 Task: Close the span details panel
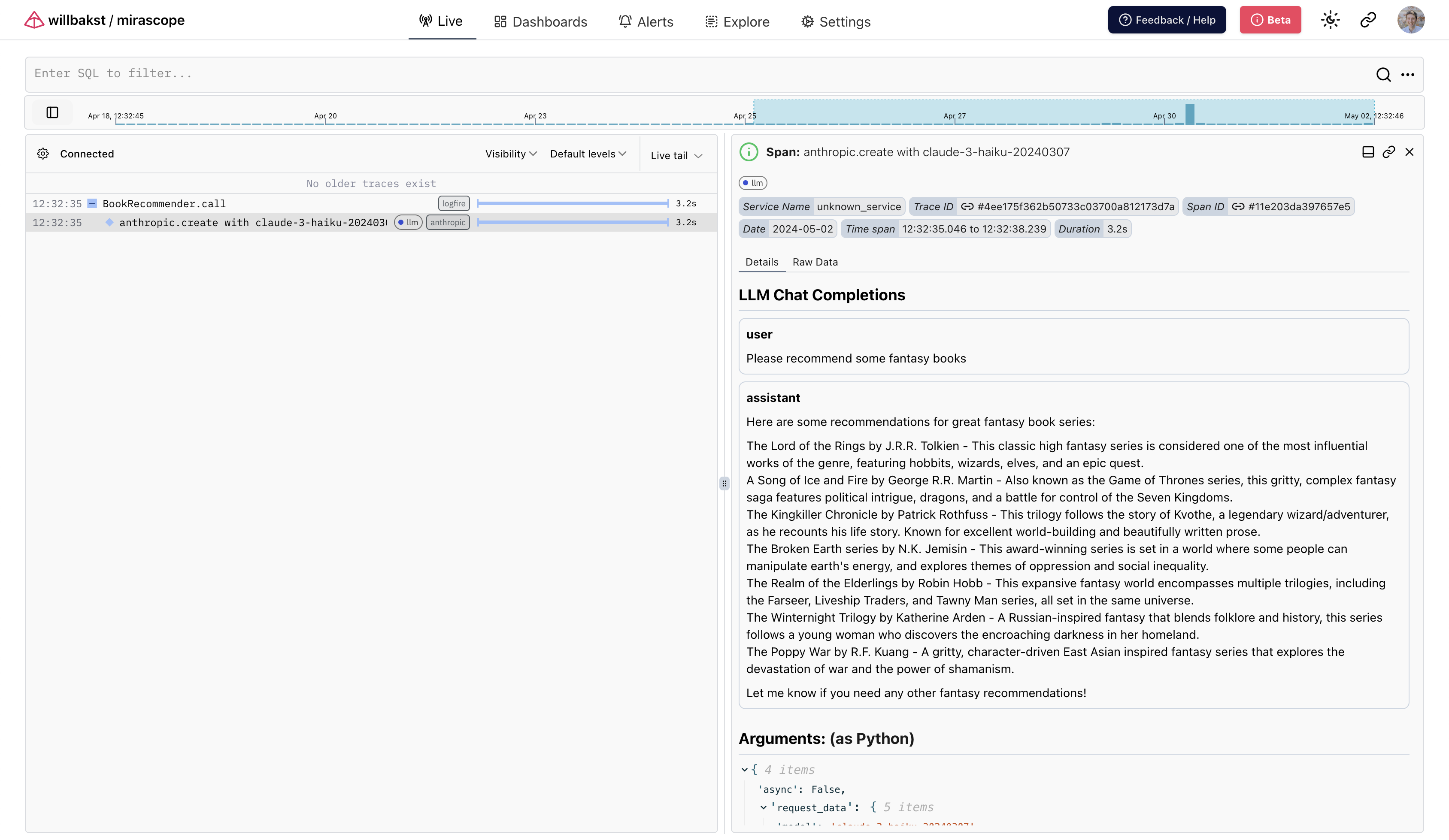(x=1410, y=152)
